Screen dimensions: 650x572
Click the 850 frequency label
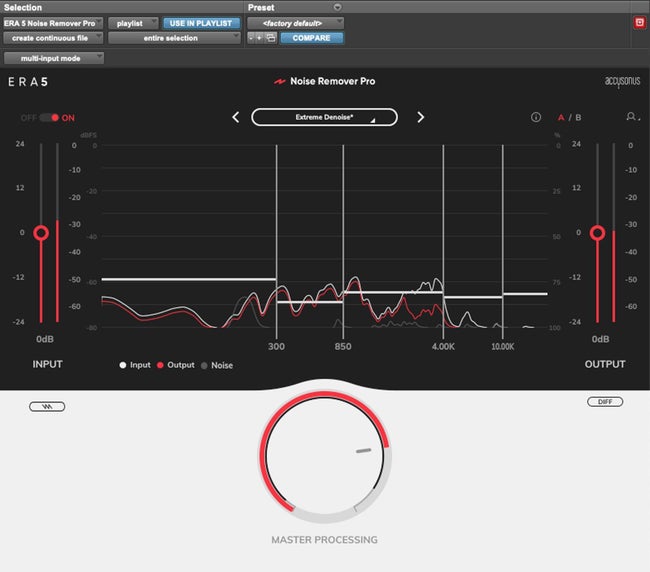tap(343, 347)
